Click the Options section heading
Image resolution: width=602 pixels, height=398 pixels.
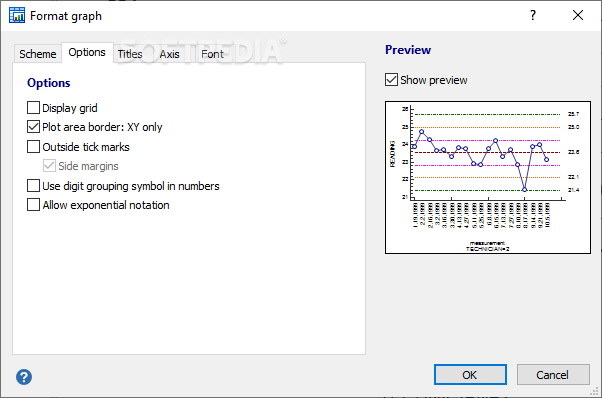pyautogui.click(x=49, y=83)
